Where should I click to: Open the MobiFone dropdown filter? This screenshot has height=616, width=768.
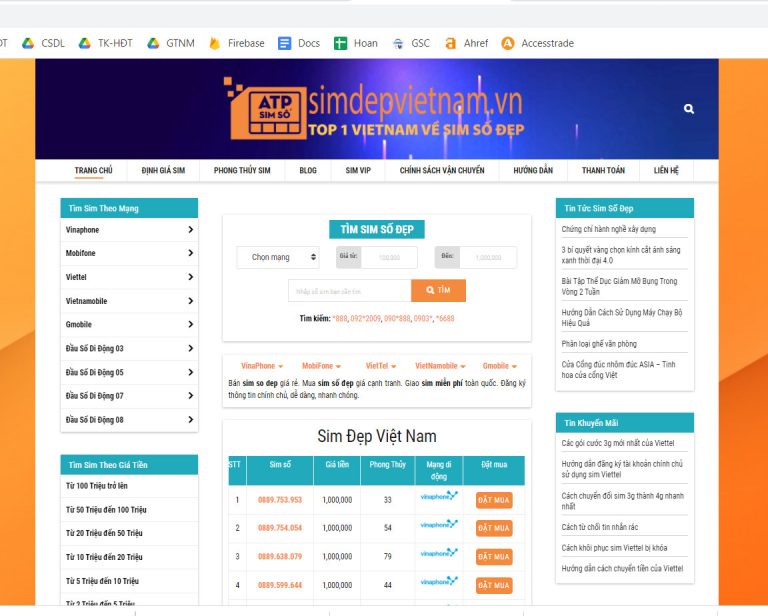click(x=321, y=366)
